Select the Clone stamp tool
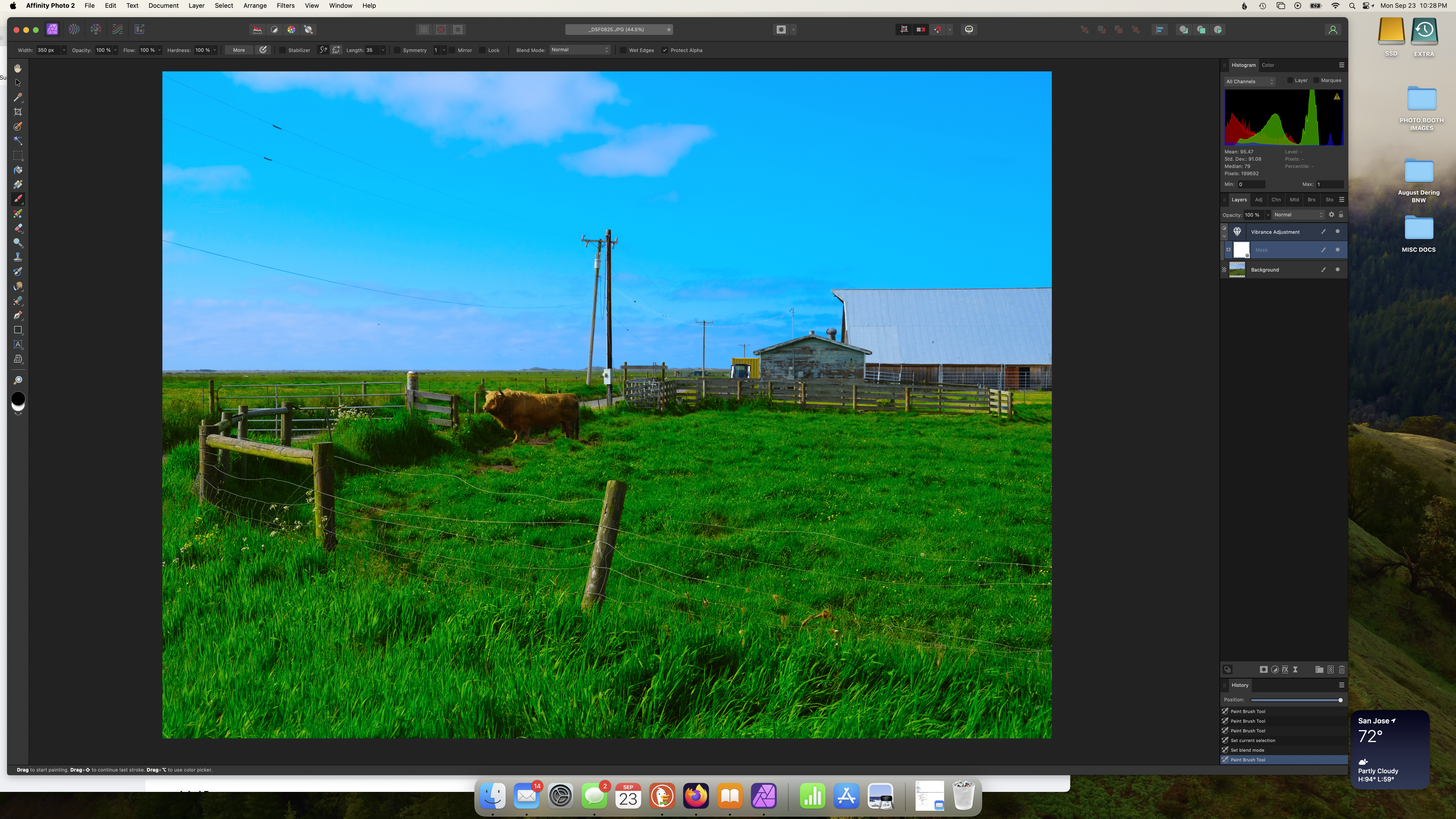 pos(18,257)
